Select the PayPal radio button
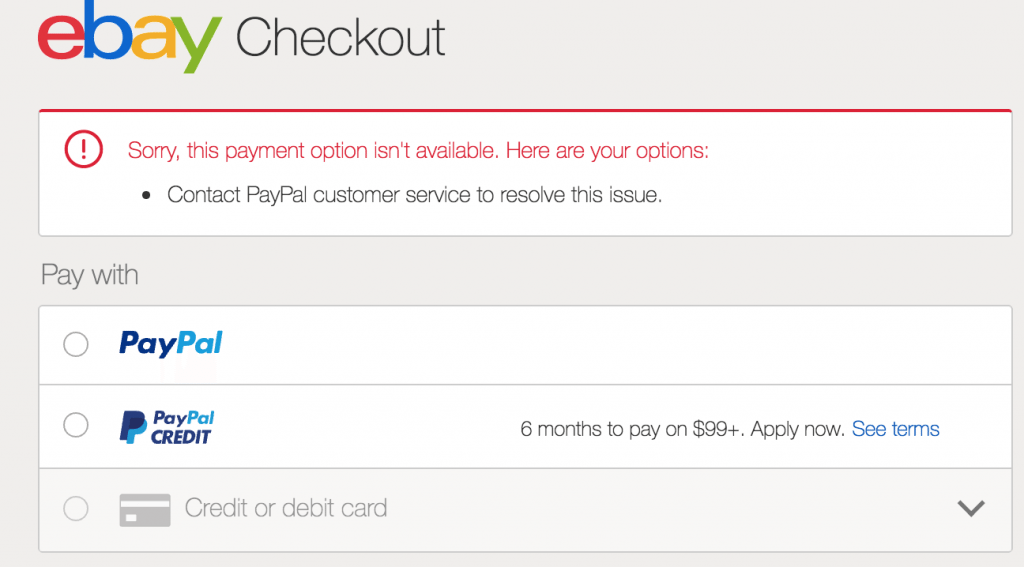This screenshot has width=1024, height=567. click(76, 344)
